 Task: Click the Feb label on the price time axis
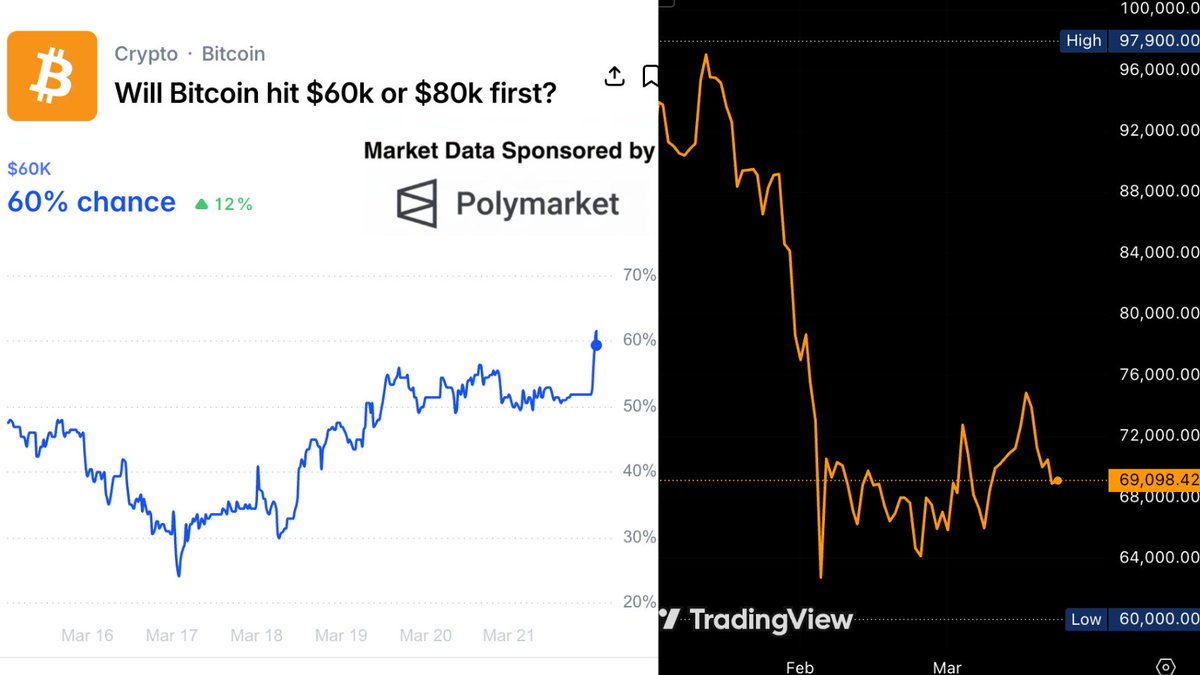(x=800, y=666)
